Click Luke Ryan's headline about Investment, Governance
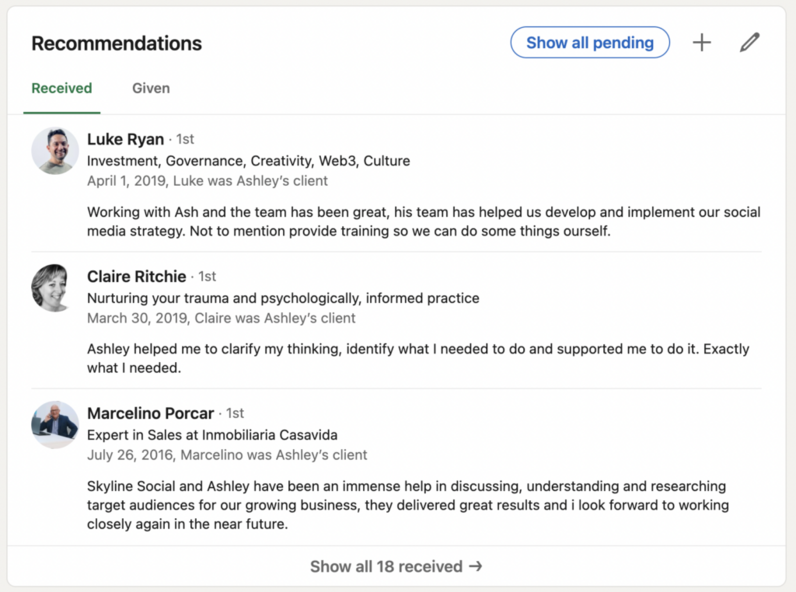Viewport: 796px width, 592px height. [248, 161]
